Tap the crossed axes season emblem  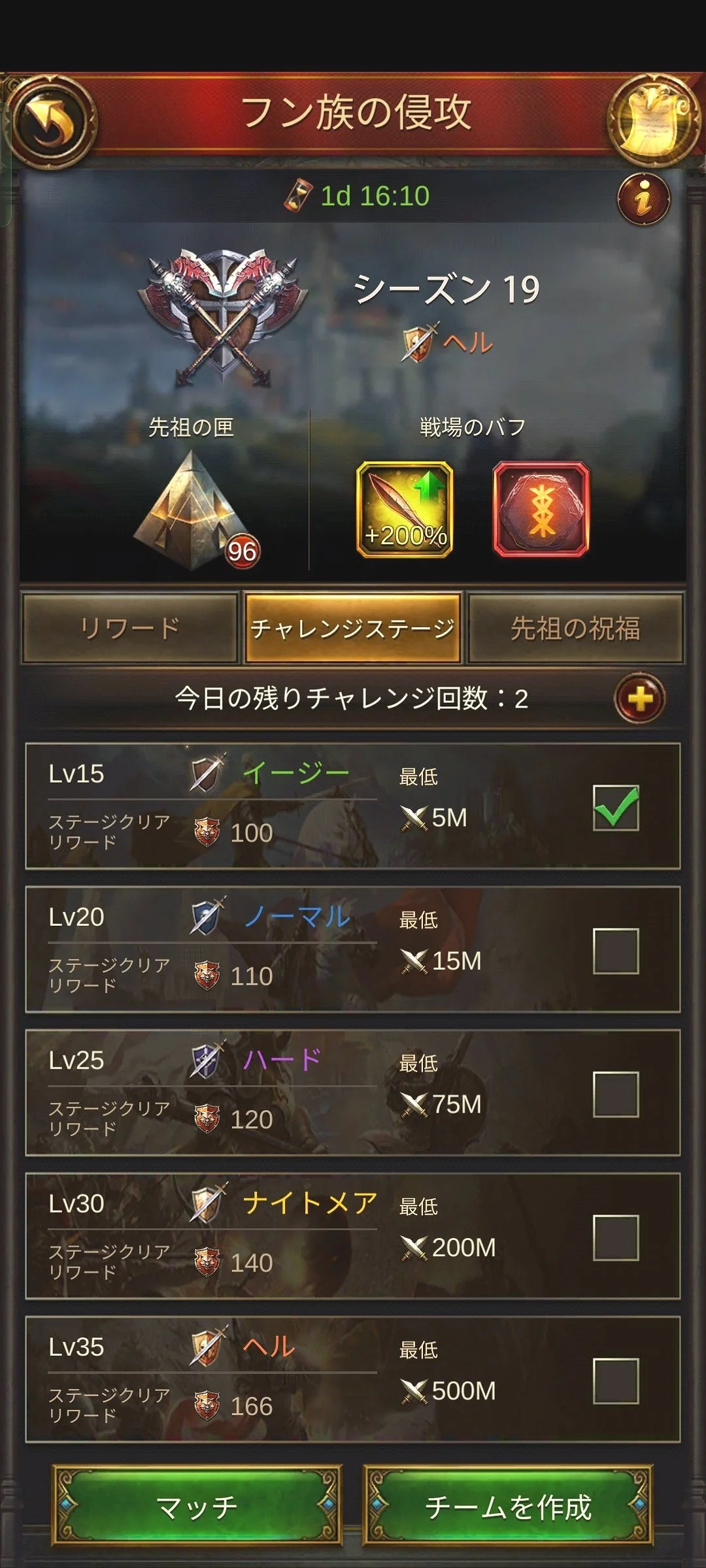click(223, 318)
